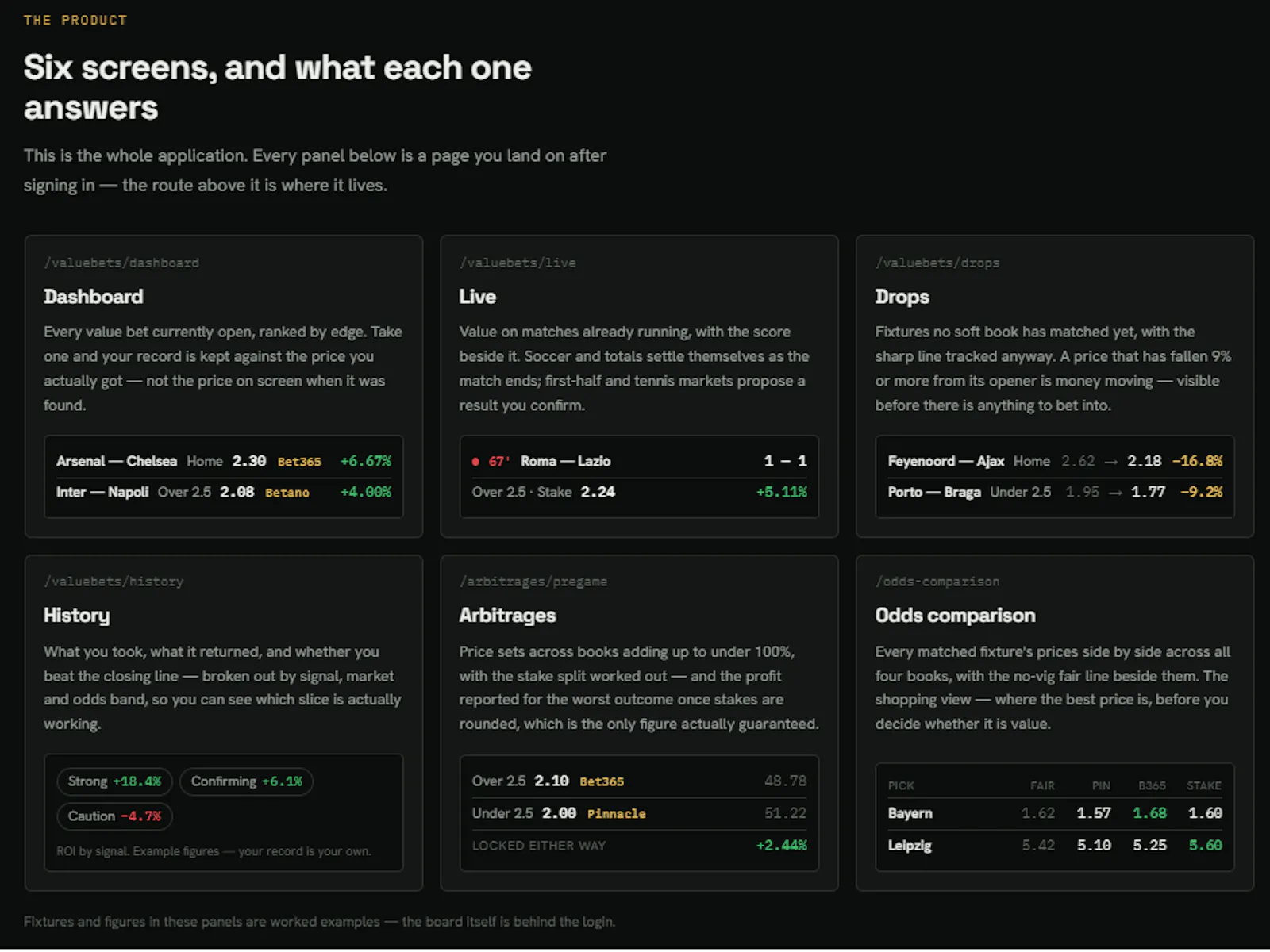
Task: Click the FAIR column header
Action: [1042, 786]
